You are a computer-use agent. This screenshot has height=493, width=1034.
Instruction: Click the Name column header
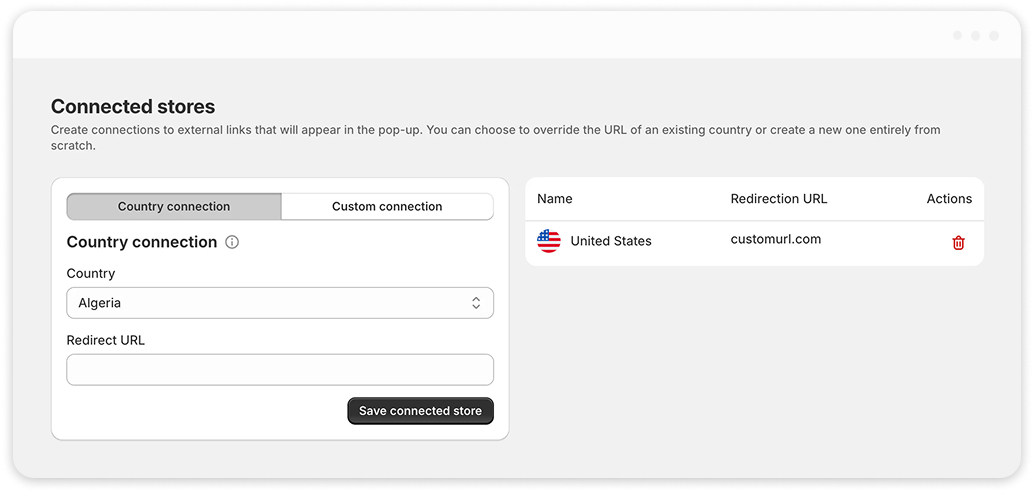click(555, 198)
